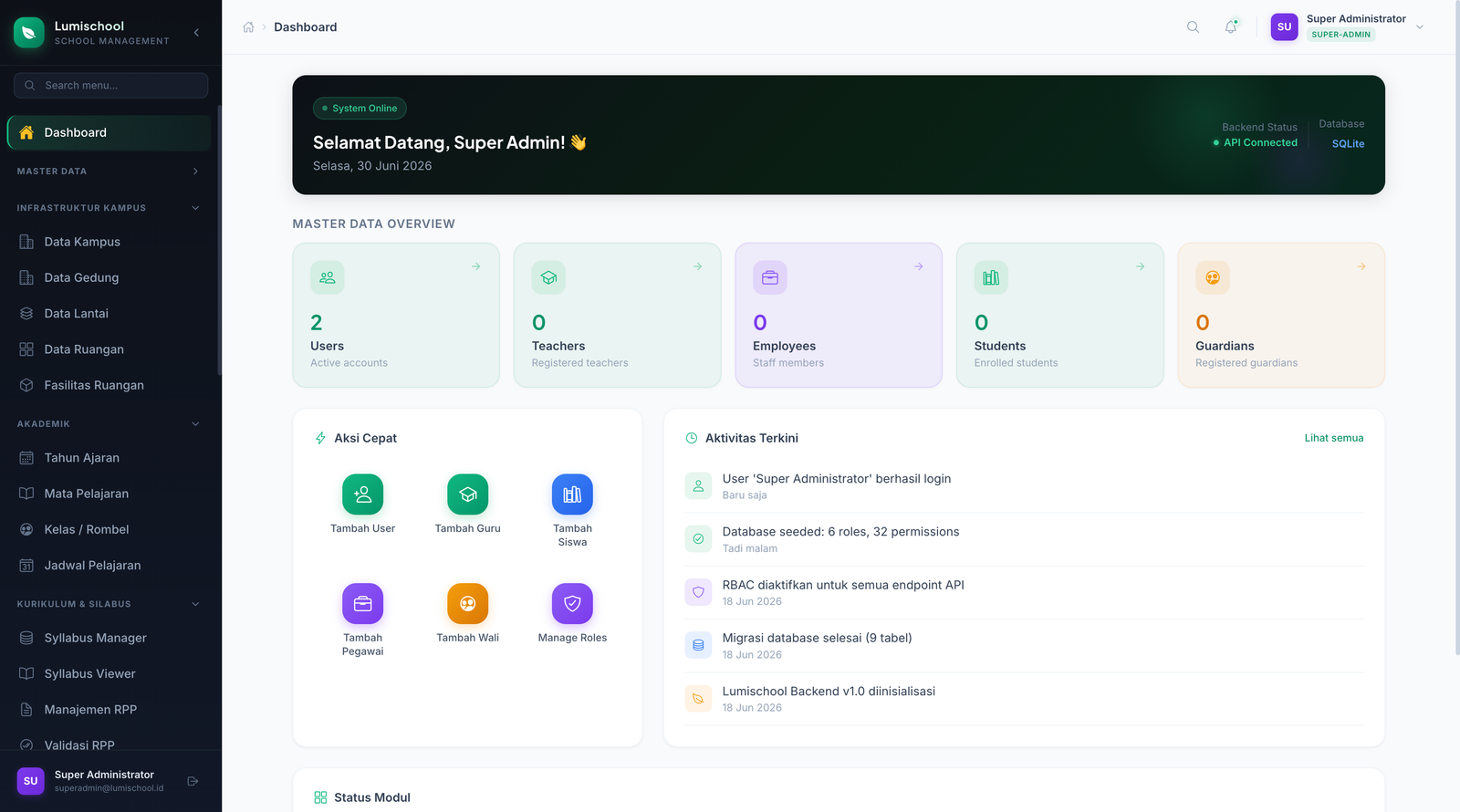Select the Migrasi database selesai activity entry
Viewport: 1460px width, 812px height.
[1025, 646]
